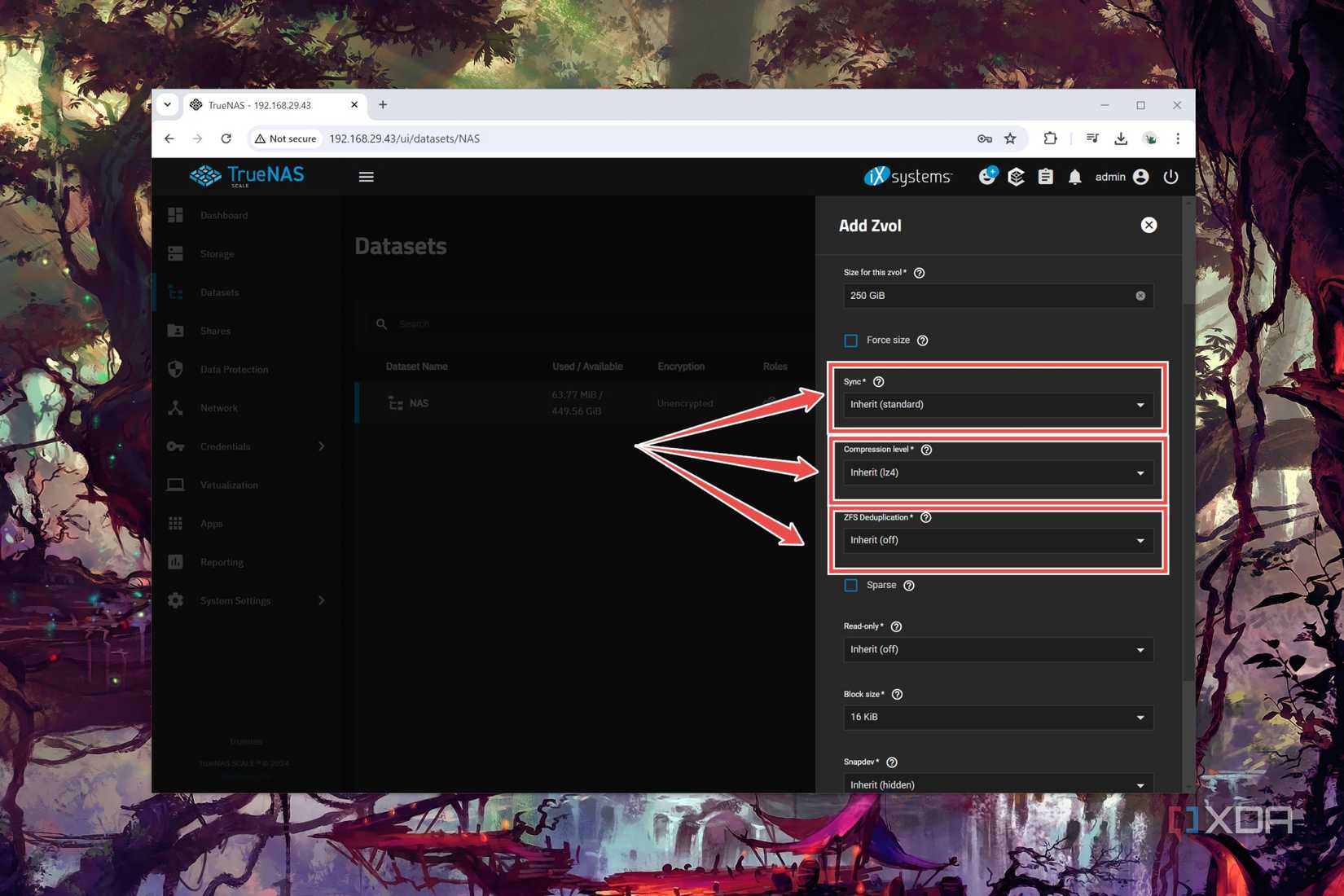Expand the Credentials sidebar submenu
1344x896 pixels.
[321, 446]
